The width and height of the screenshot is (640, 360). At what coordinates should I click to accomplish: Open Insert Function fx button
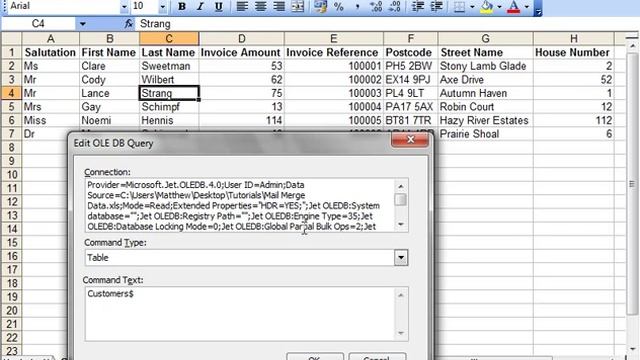point(129,24)
